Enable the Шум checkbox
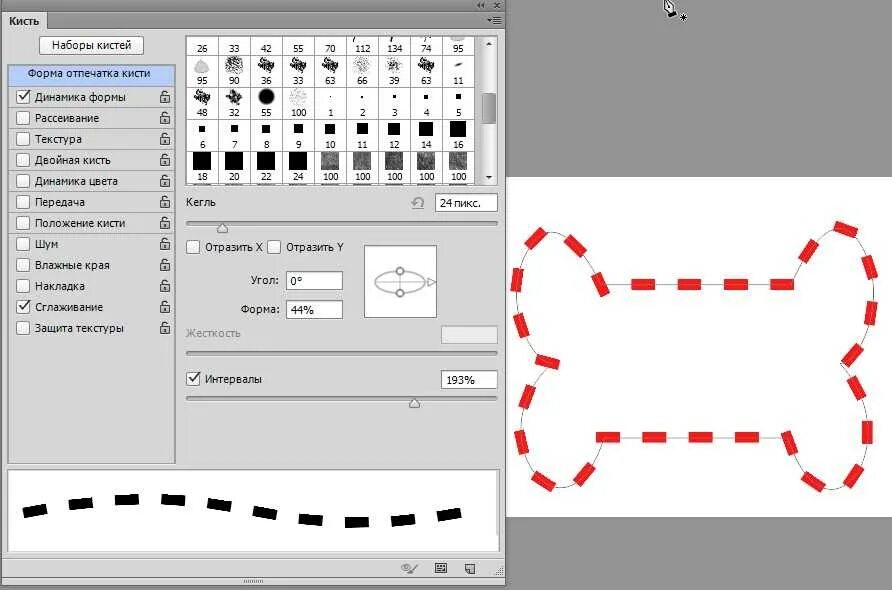This screenshot has width=892, height=590. [23, 244]
